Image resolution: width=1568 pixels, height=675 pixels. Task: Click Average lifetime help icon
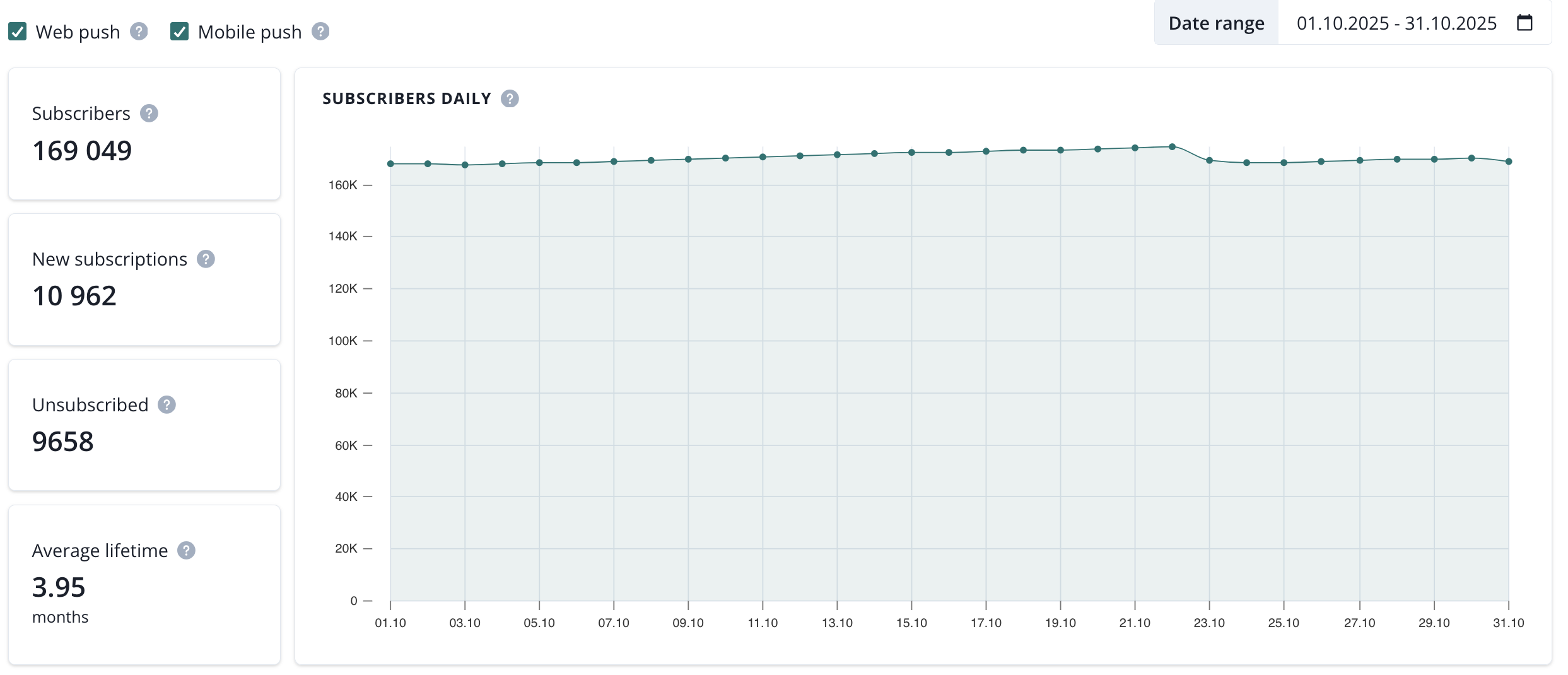pyautogui.click(x=186, y=551)
